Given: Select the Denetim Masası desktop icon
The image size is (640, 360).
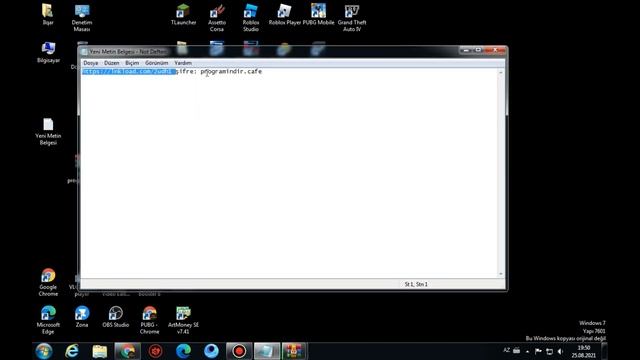Looking at the screenshot, I should click(82, 18).
